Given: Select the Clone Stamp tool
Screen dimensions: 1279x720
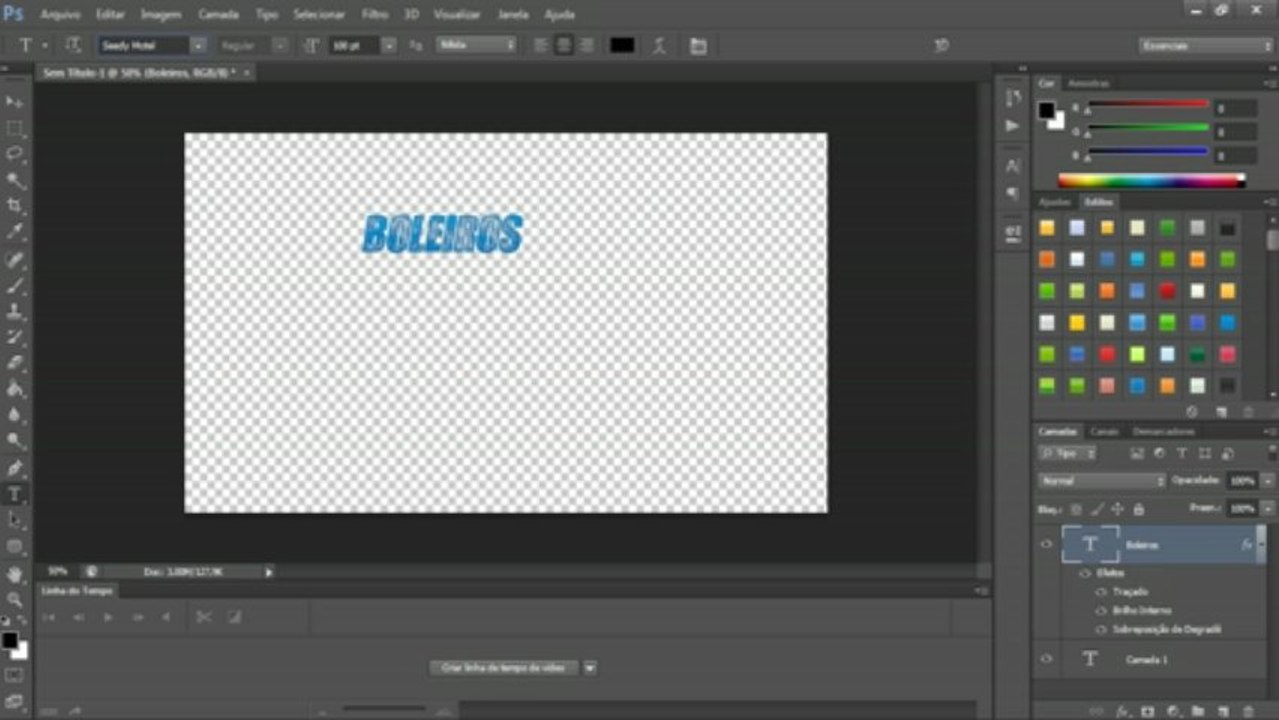Looking at the screenshot, I should [15, 311].
